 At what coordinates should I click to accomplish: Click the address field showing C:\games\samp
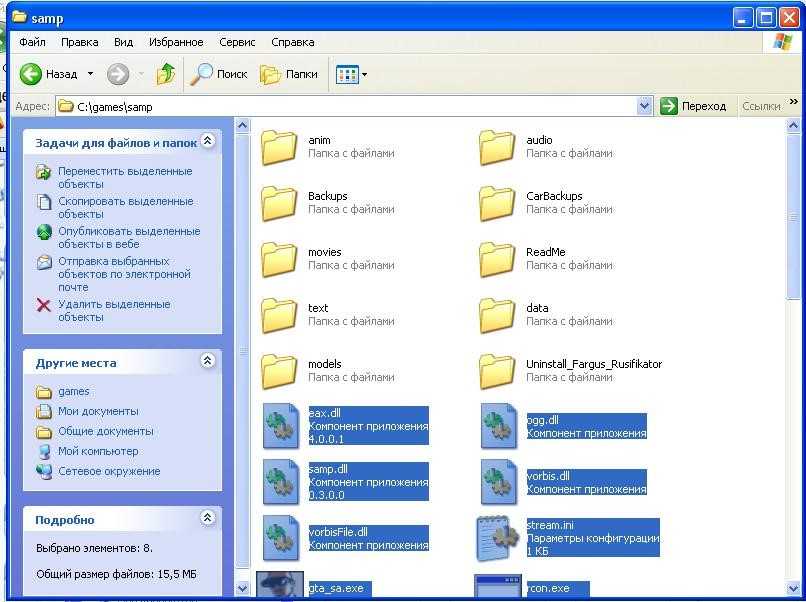click(x=350, y=106)
